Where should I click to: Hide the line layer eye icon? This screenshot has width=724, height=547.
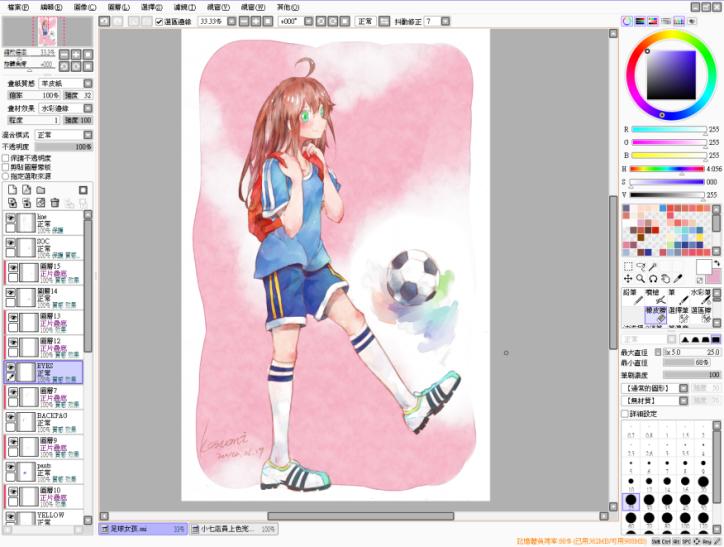pos(10,218)
